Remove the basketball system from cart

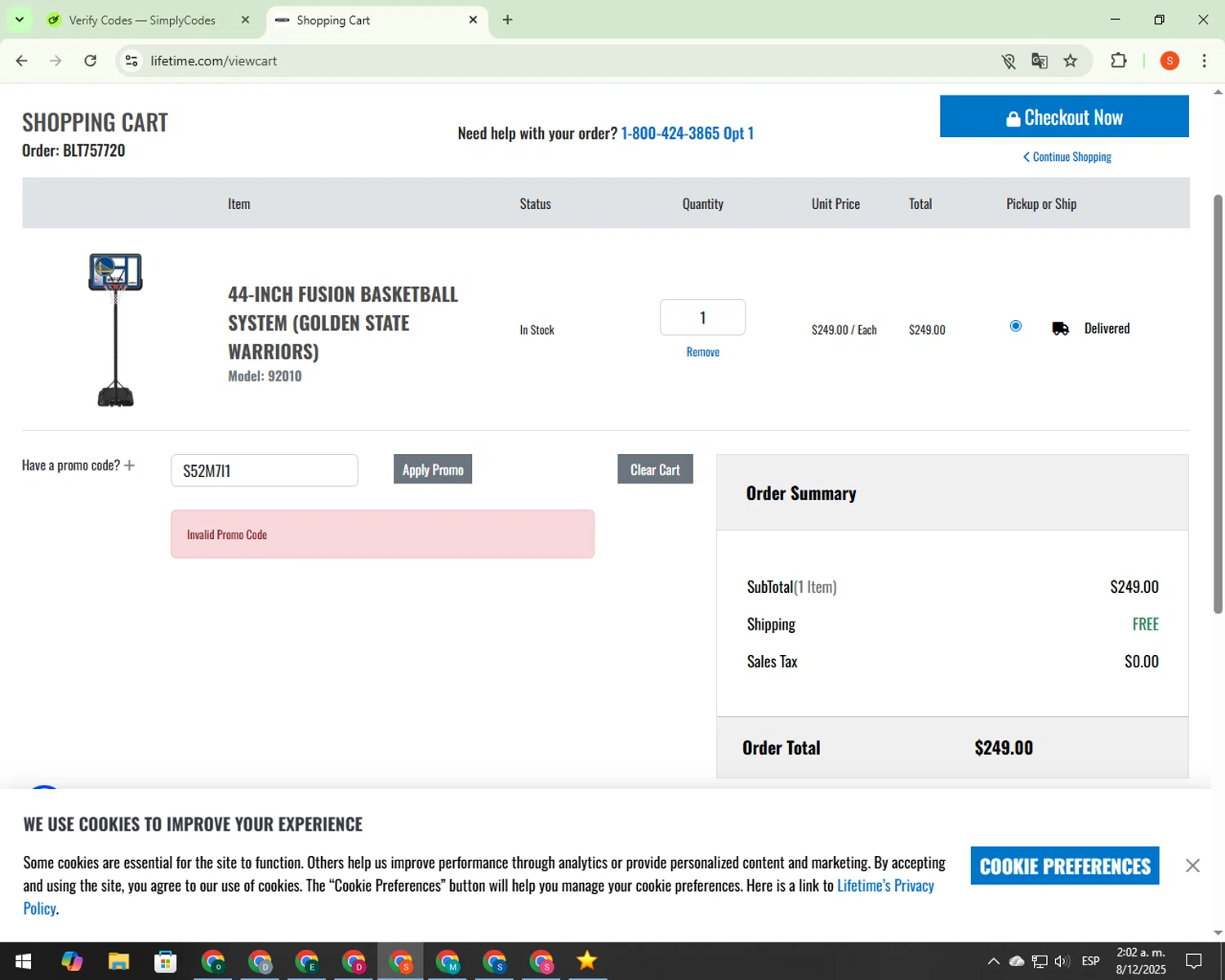point(702,352)
